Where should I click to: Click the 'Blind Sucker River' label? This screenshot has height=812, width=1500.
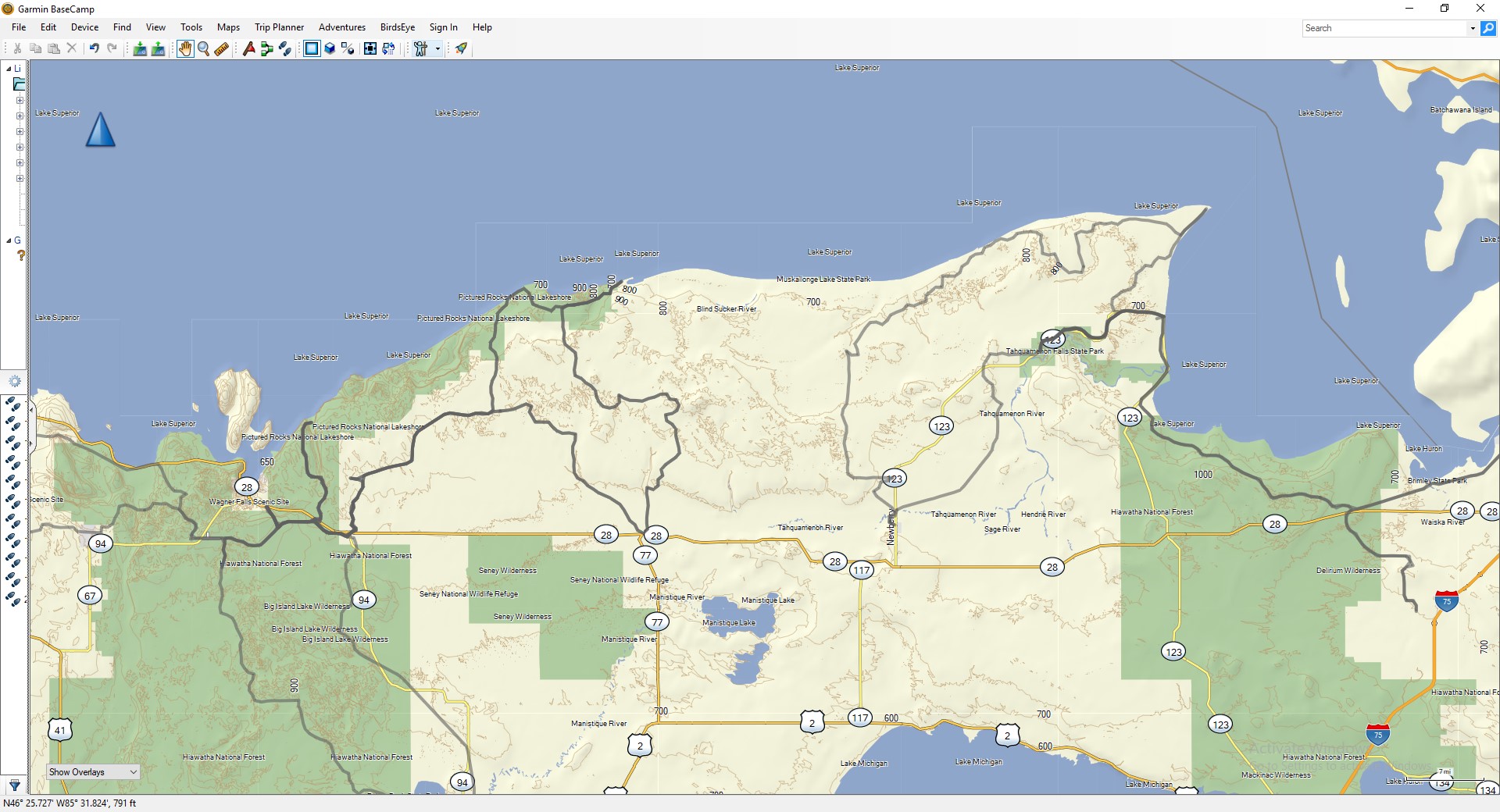click(727, 308)
